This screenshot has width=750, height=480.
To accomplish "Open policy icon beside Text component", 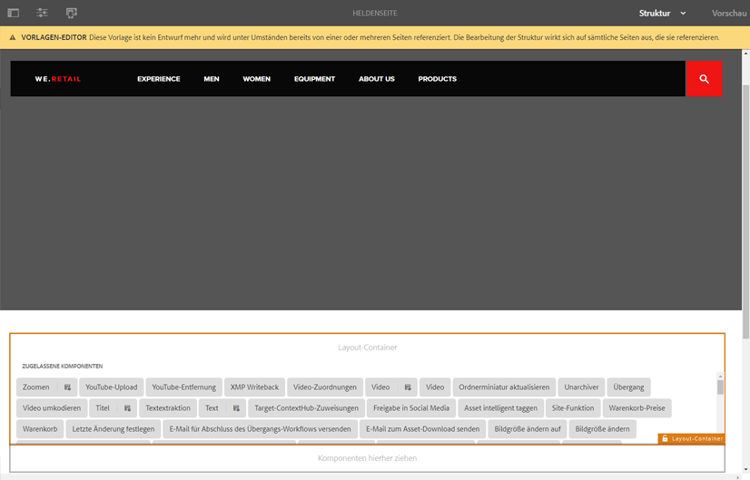I will pyautogui.click(x=236, y=408).
